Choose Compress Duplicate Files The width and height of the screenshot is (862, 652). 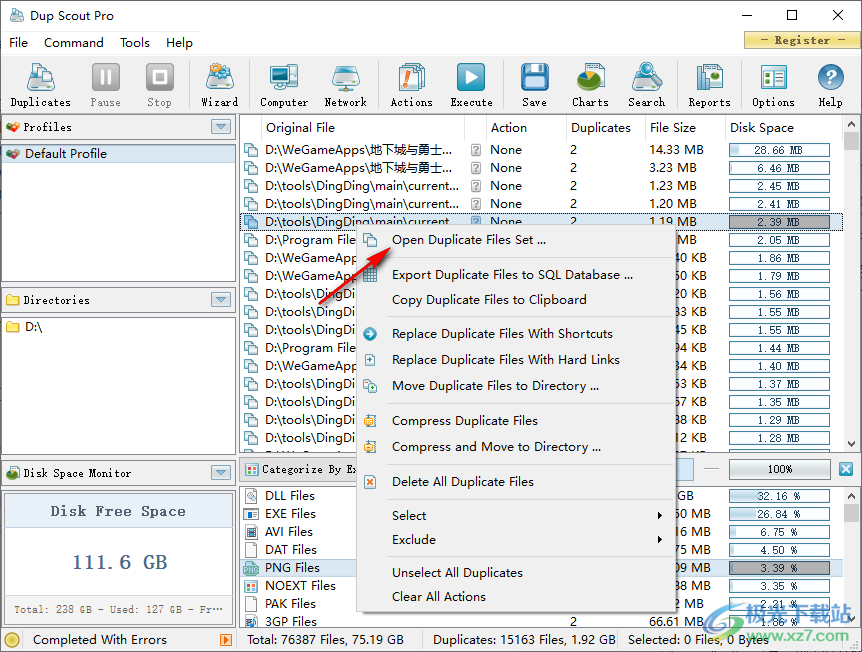point(516,421)
